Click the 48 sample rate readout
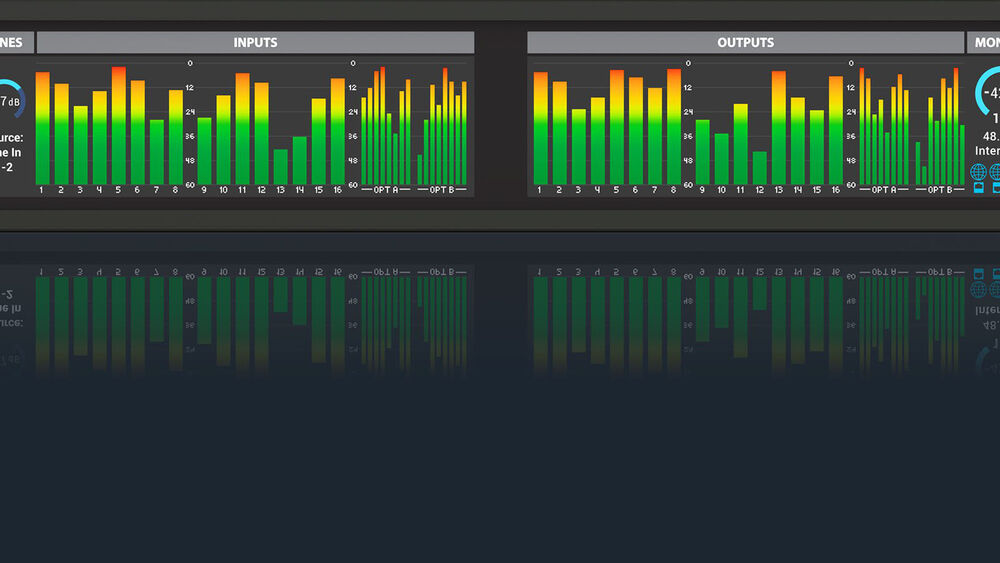 988,136
